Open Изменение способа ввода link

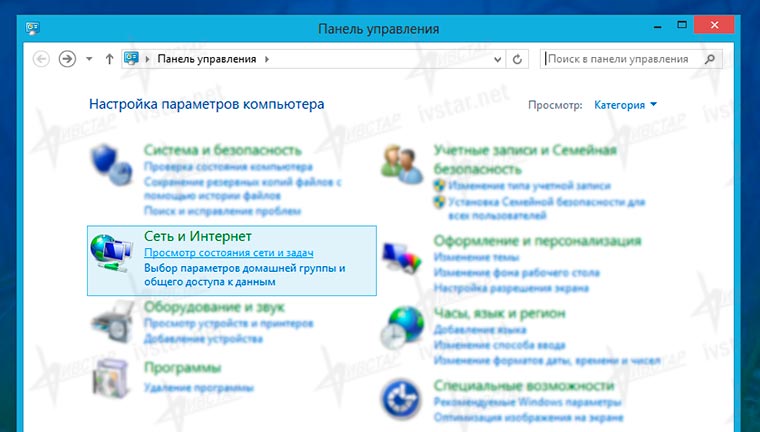tap(499, 345)
